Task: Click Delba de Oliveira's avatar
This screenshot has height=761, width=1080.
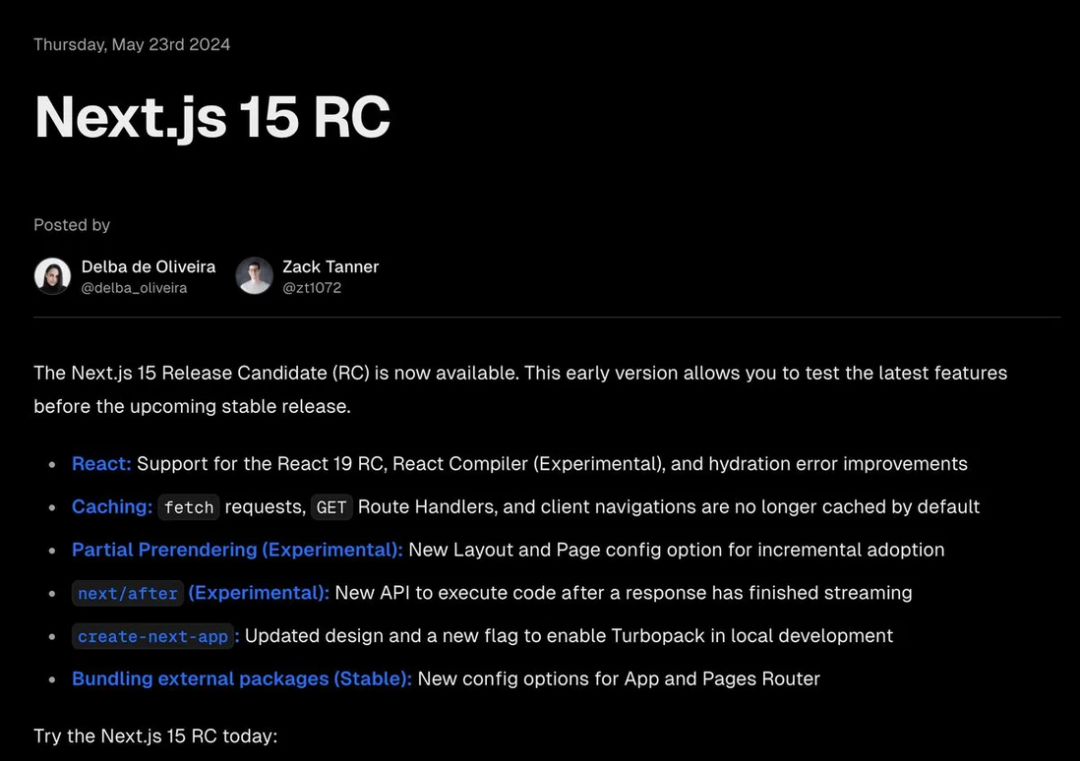Action: (52, 276)
